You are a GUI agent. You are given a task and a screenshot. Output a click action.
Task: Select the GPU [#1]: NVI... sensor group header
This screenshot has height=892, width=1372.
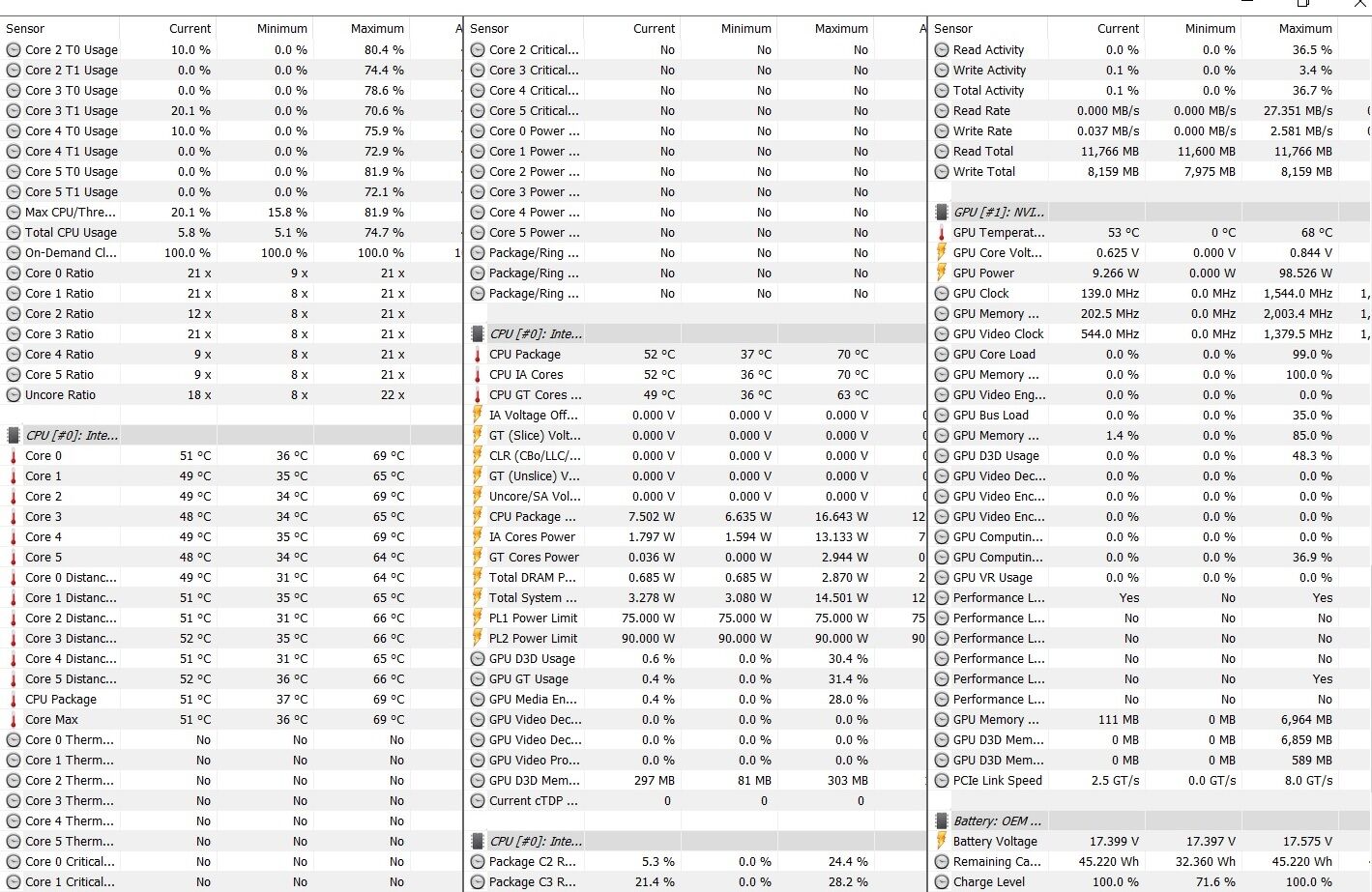999,213
